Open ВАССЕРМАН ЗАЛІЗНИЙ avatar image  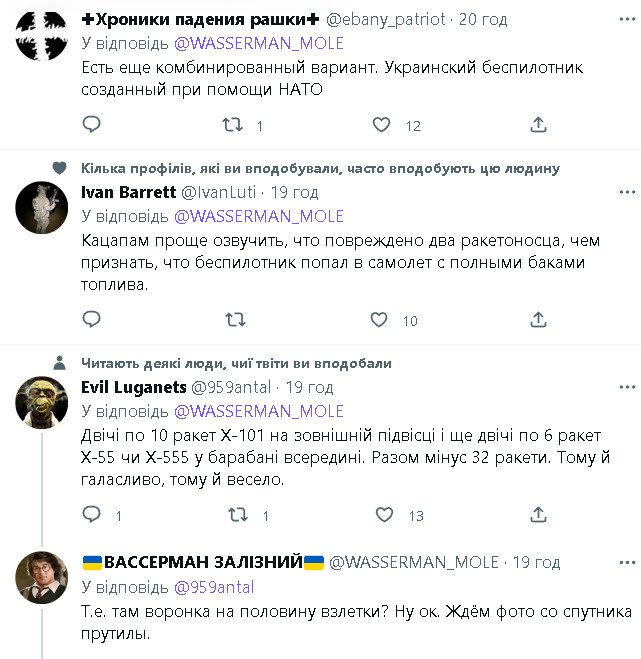42,577
